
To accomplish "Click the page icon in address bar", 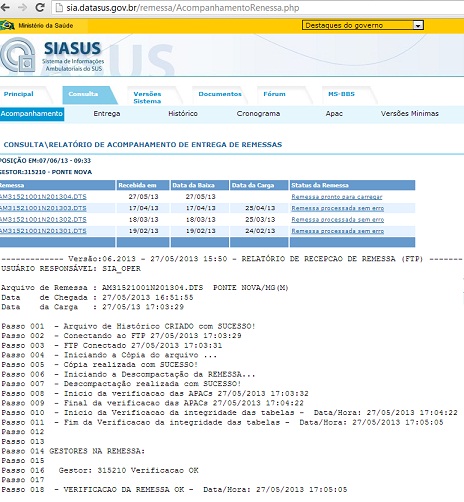I will pyautogui.click(x=59, y=8).
